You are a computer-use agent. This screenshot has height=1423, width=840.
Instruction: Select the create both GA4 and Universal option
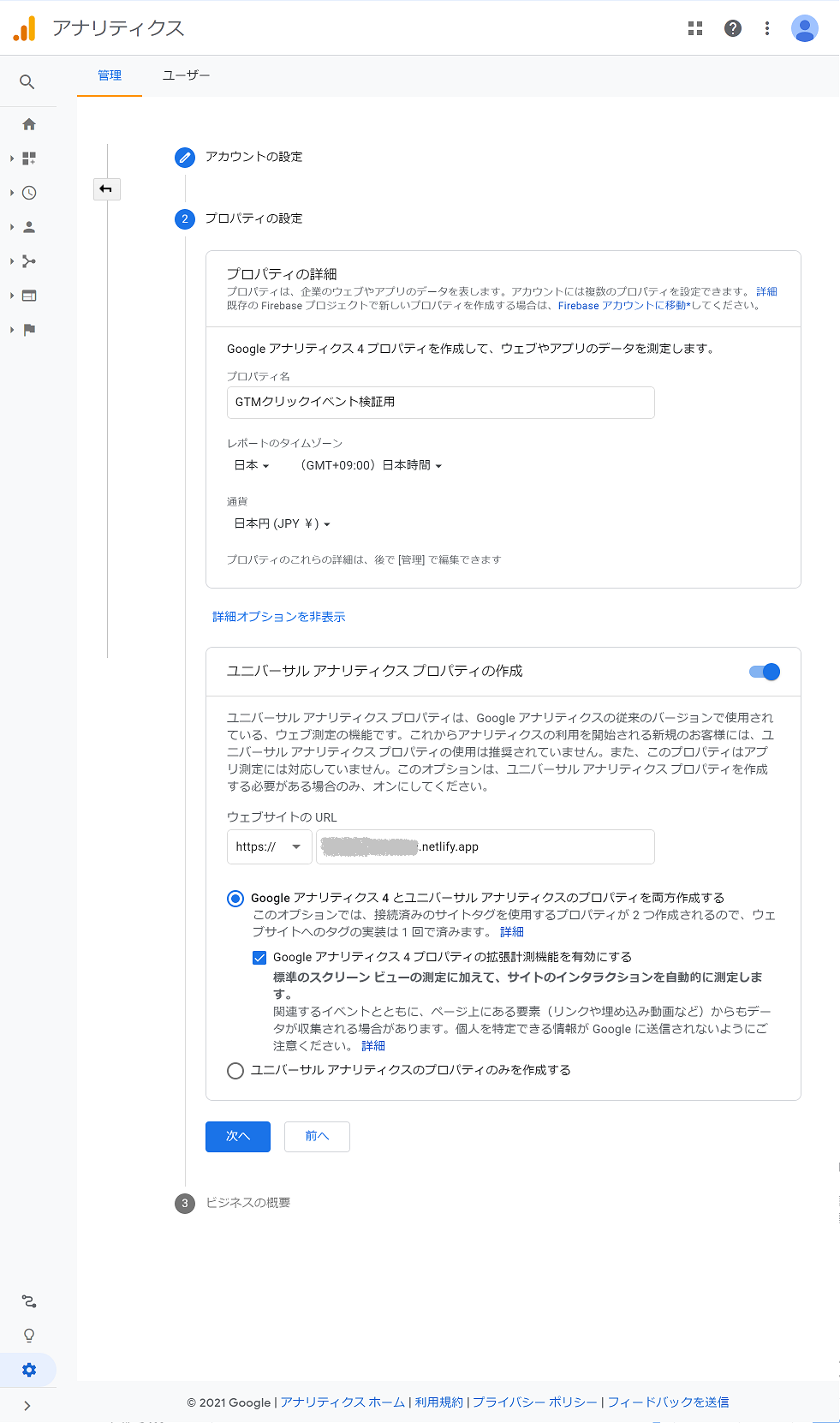(235, 899)
